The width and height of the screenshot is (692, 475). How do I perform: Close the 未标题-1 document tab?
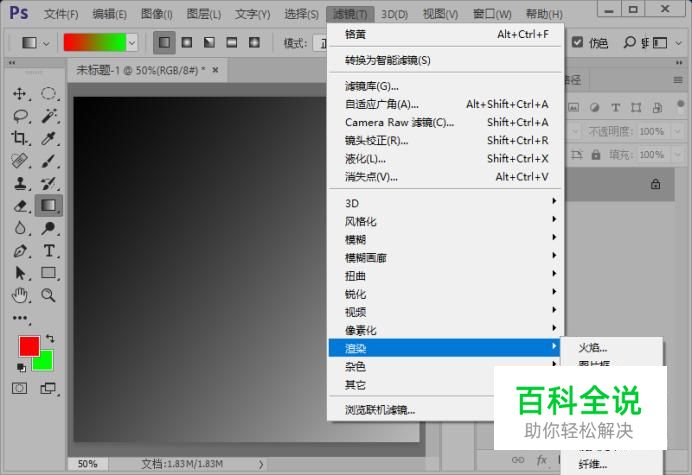coord(215,70)
